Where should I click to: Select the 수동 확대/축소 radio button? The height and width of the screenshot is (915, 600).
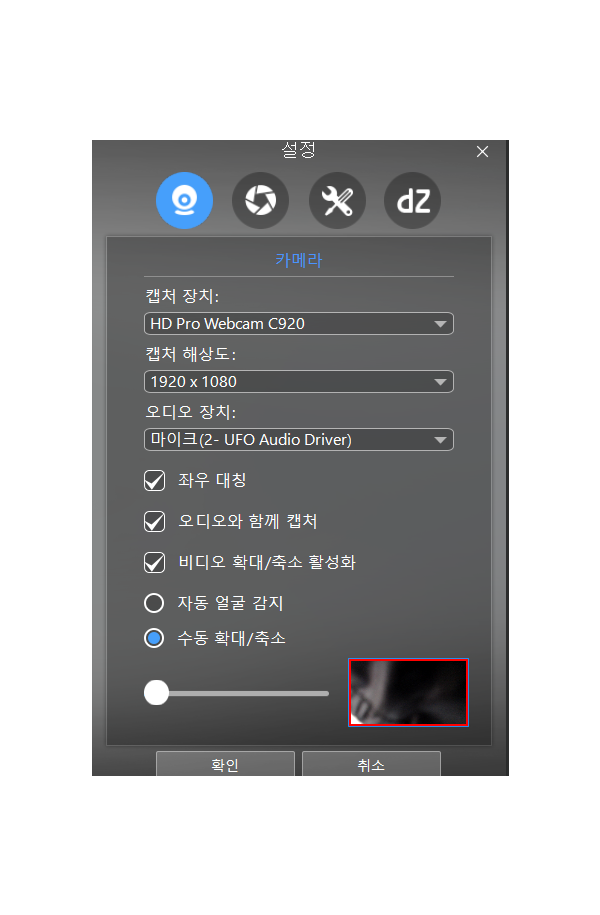[x=154, y=638]
